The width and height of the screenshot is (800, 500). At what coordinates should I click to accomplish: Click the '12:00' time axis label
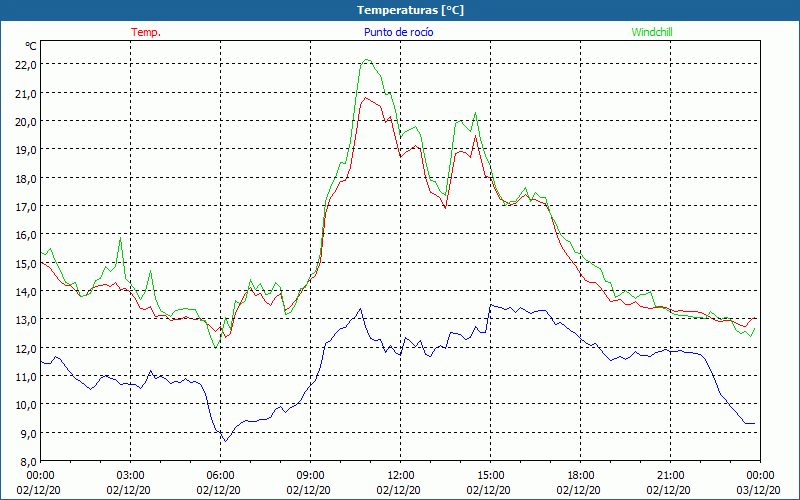(400, 476)
